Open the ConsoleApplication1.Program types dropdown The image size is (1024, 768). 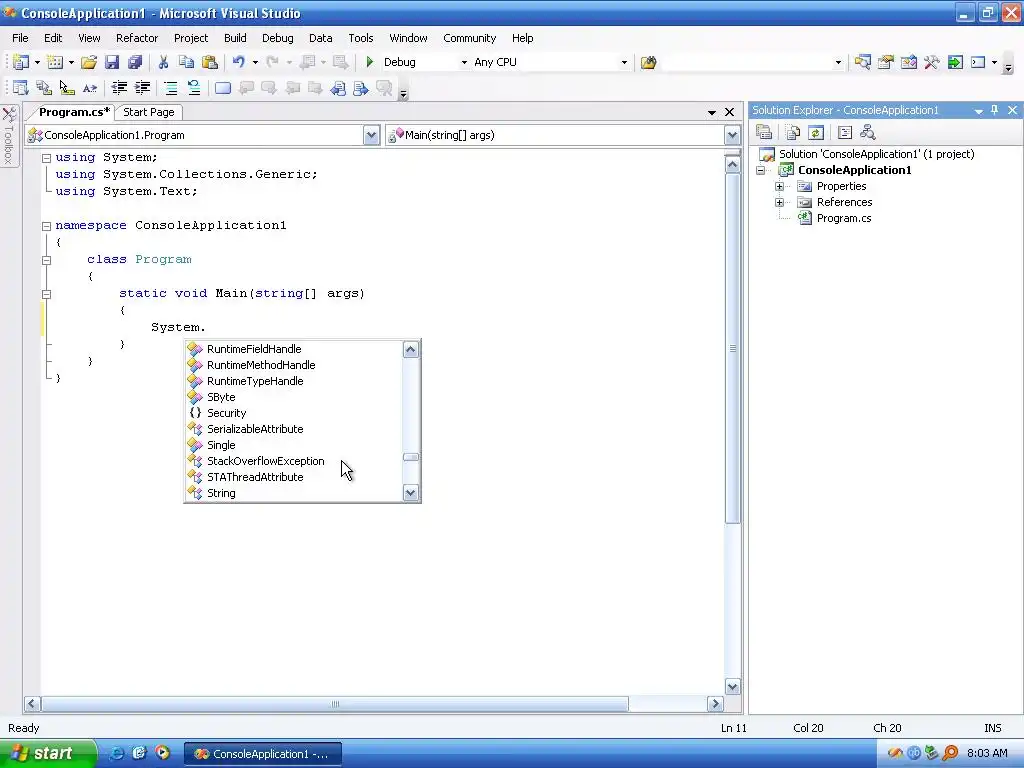[371, 135]
